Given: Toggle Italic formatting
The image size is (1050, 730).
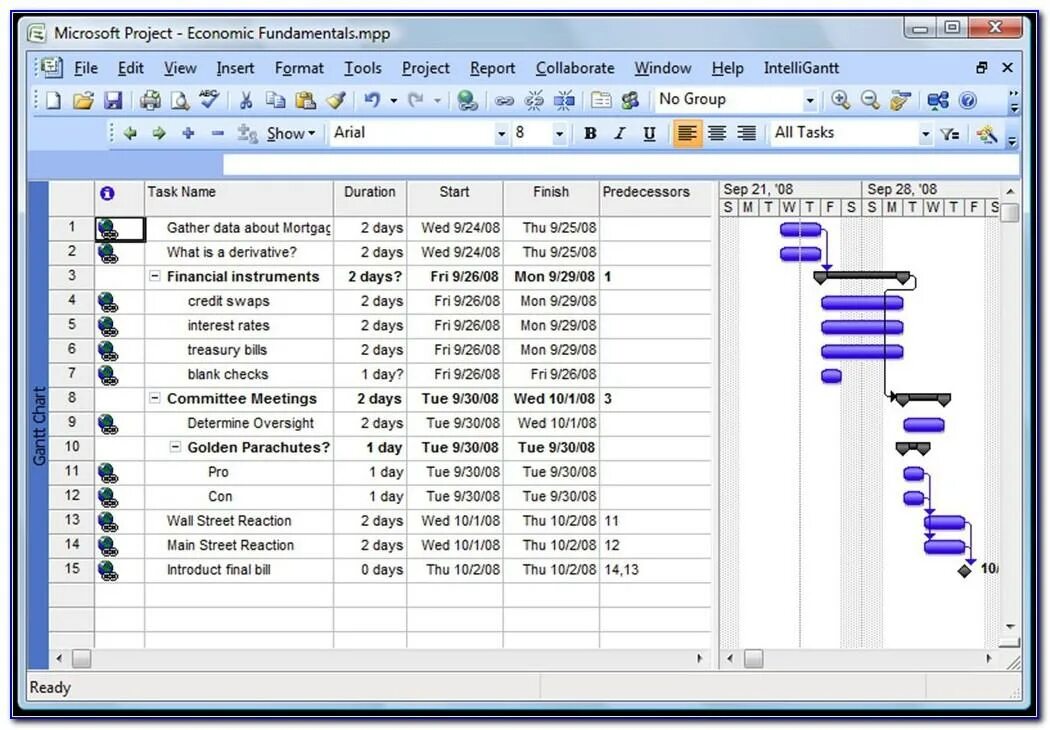Looking at the screenshot, I should point(619,133).
